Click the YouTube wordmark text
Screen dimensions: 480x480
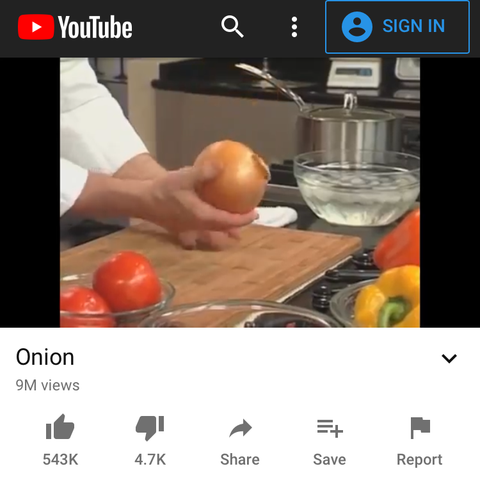click(95, 27)
